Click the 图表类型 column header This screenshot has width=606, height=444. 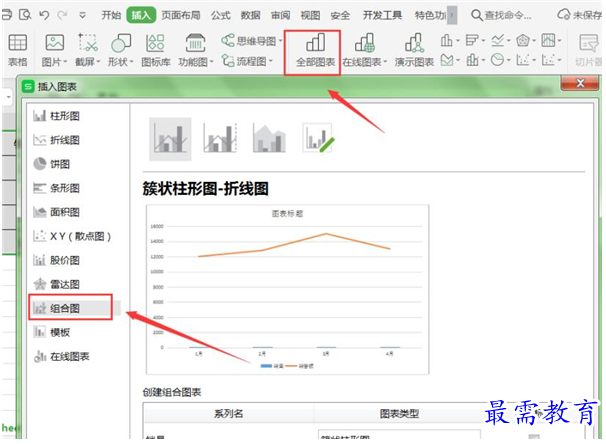tap(399, 414)
